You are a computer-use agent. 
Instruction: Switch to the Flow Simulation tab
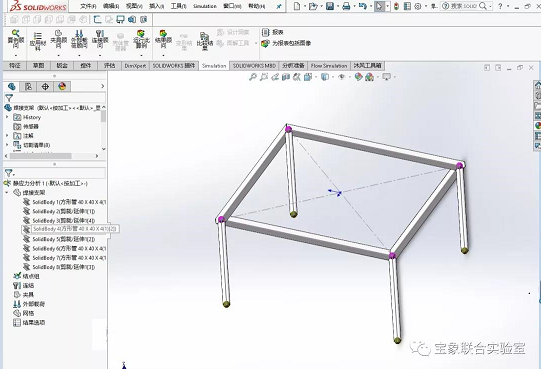coord(329,66)
